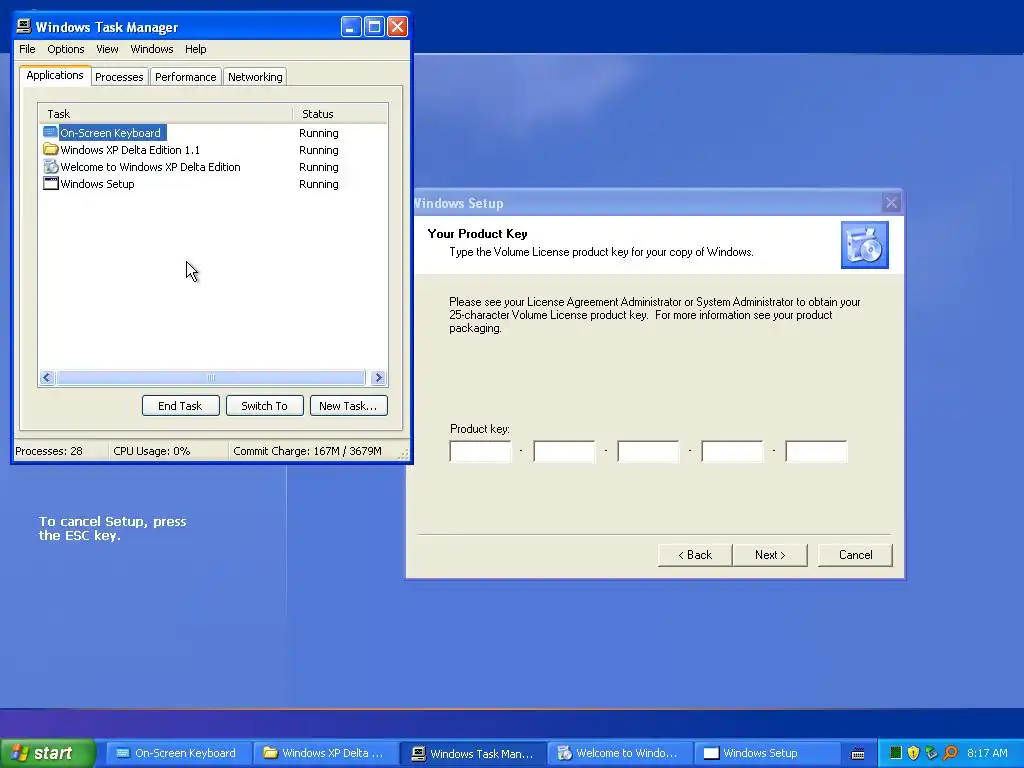The width and height of the screenshot is (1024, 768).
Task: Select Windows XP Delta Edition 1.1 task
Action: tap(213, 150)
